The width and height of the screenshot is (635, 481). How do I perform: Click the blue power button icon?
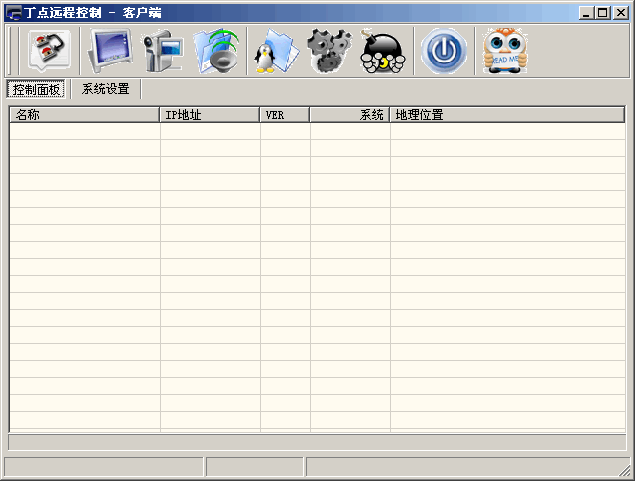pyautogui.click(x=444, y=51)
